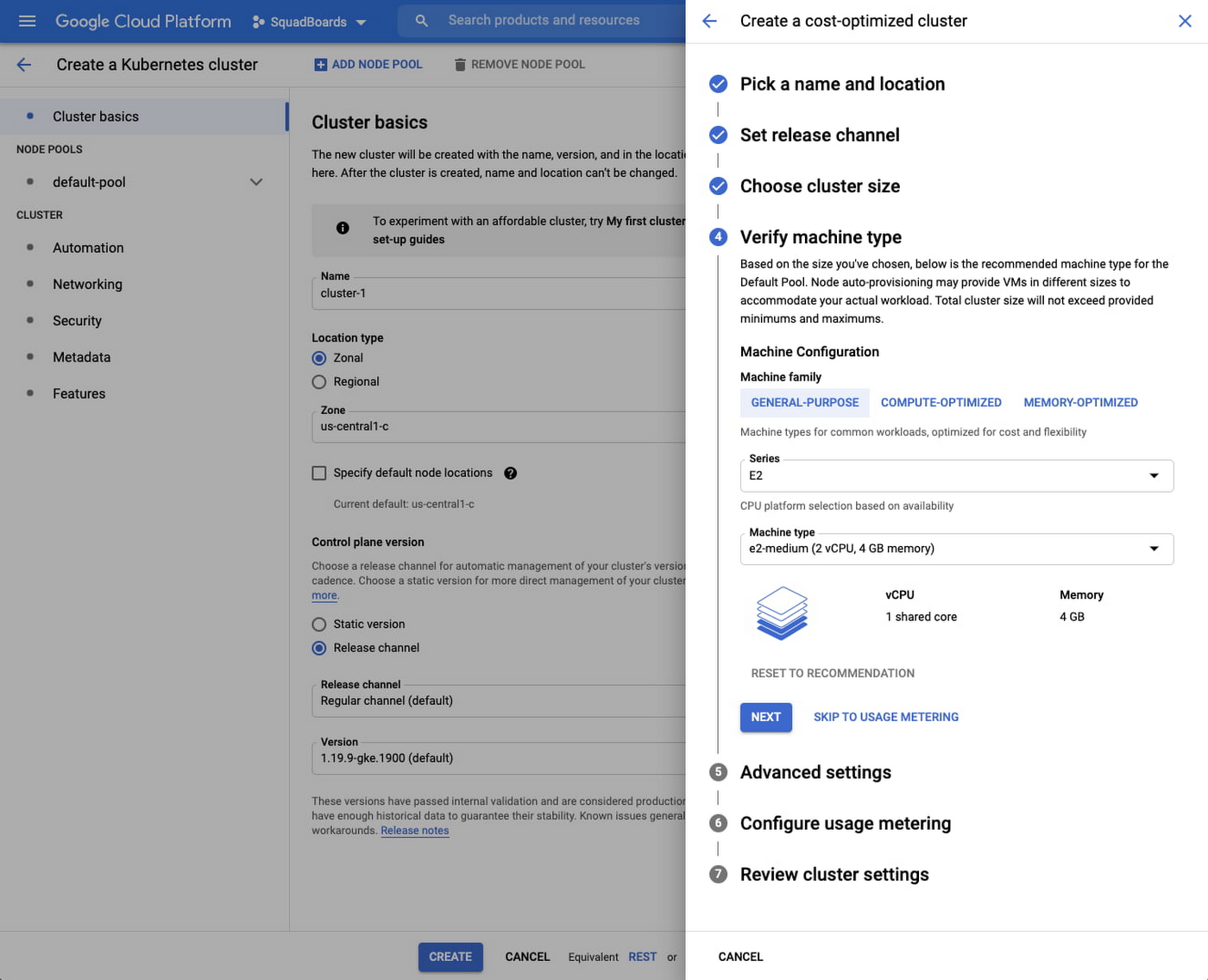Image resolution: width=1208 pixels, height=980 pixels.
Task: Click the Search products and resources field
Action: (x=544, y=20)
